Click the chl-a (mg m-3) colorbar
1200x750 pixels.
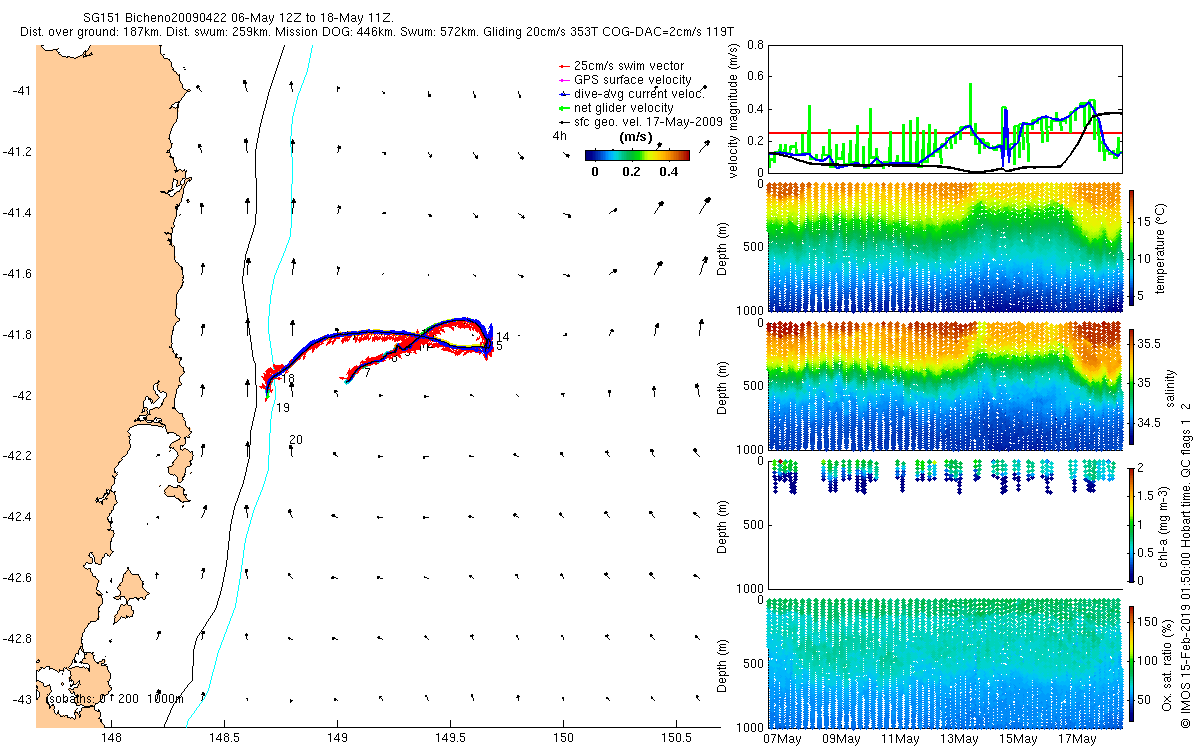[1132, 523]
